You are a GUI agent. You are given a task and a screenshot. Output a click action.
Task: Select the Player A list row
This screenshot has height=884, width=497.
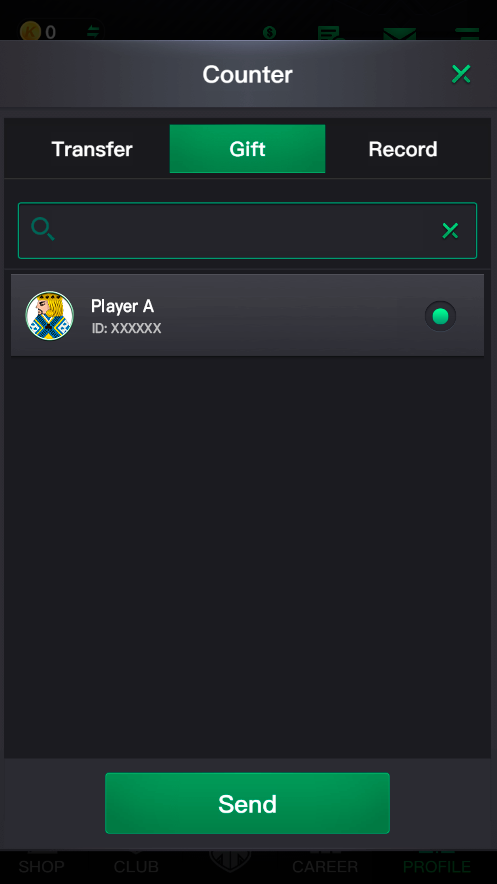point(247,315)
